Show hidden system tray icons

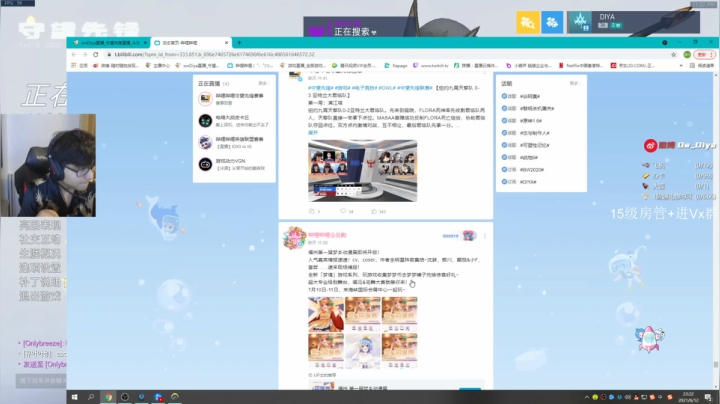[586, 397]
